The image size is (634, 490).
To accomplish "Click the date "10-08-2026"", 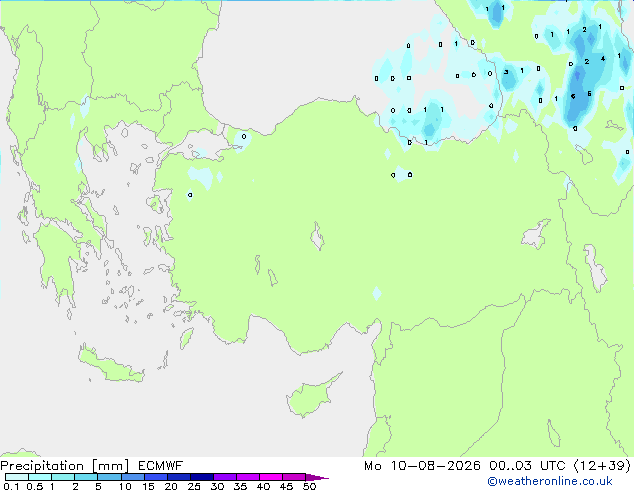I will tap(435, 466).
